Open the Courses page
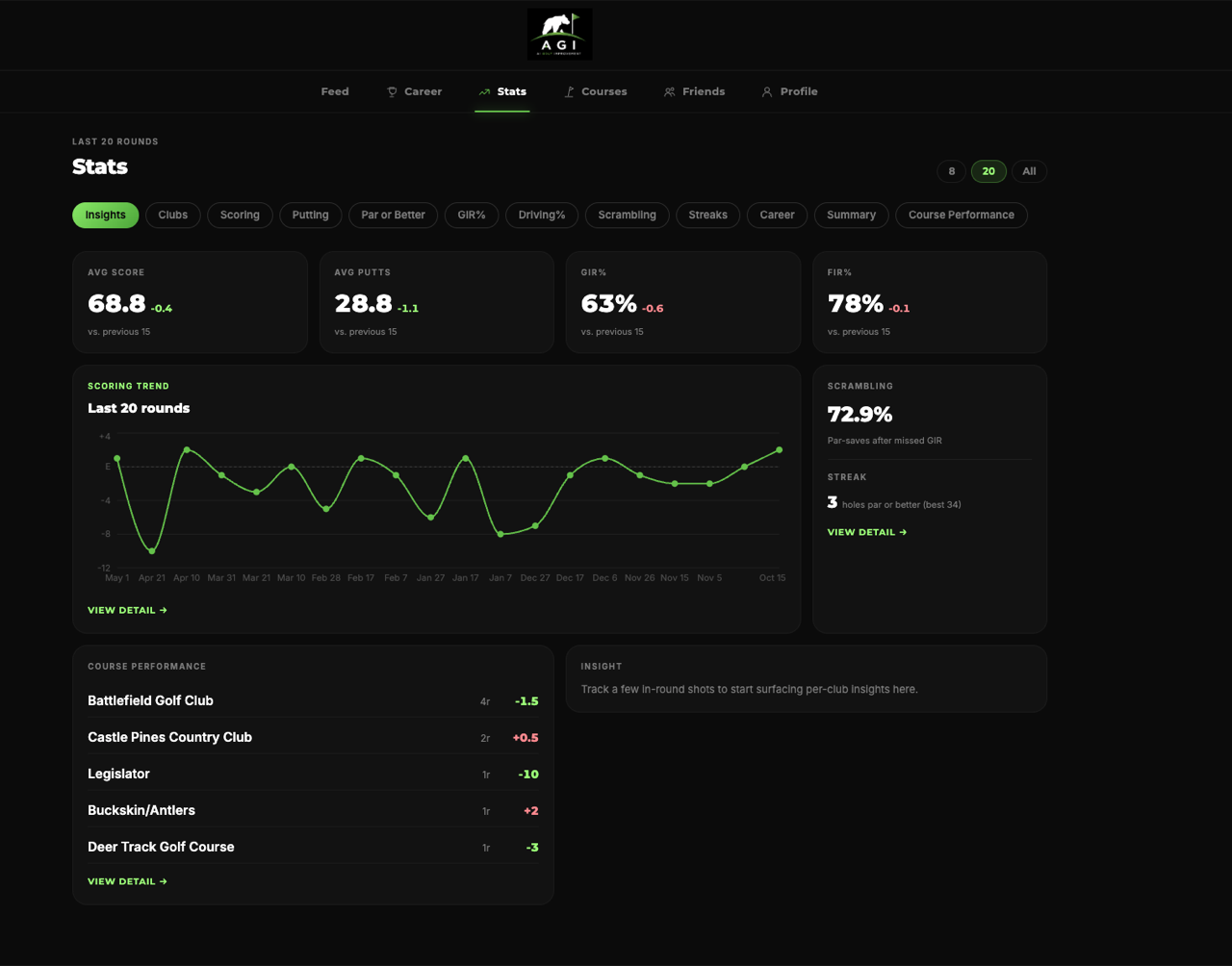The image size is (1232, 966). point(595,91)
